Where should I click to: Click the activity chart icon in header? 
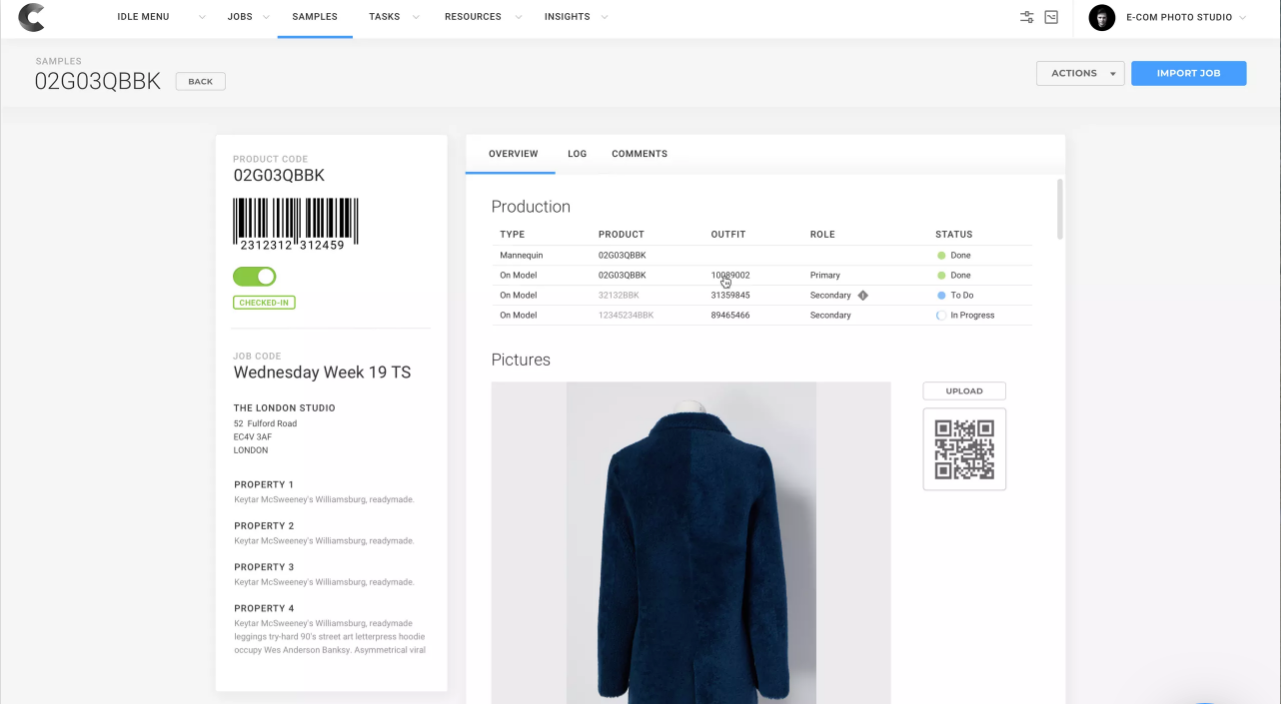coord(1051,17)
